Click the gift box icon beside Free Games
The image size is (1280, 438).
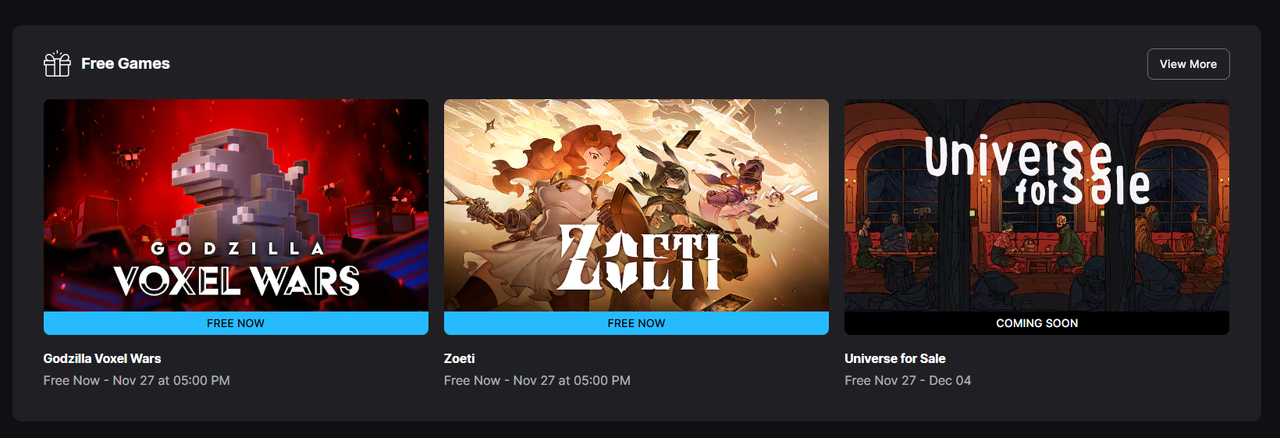(57, 64)
